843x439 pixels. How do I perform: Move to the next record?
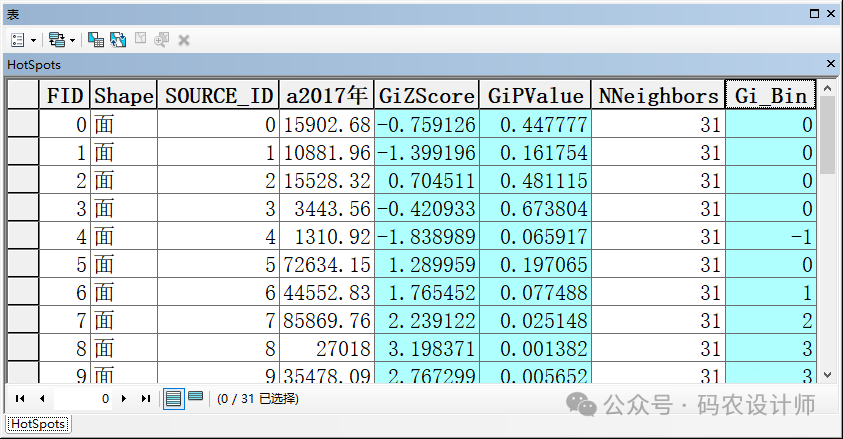tap(123, 398)
